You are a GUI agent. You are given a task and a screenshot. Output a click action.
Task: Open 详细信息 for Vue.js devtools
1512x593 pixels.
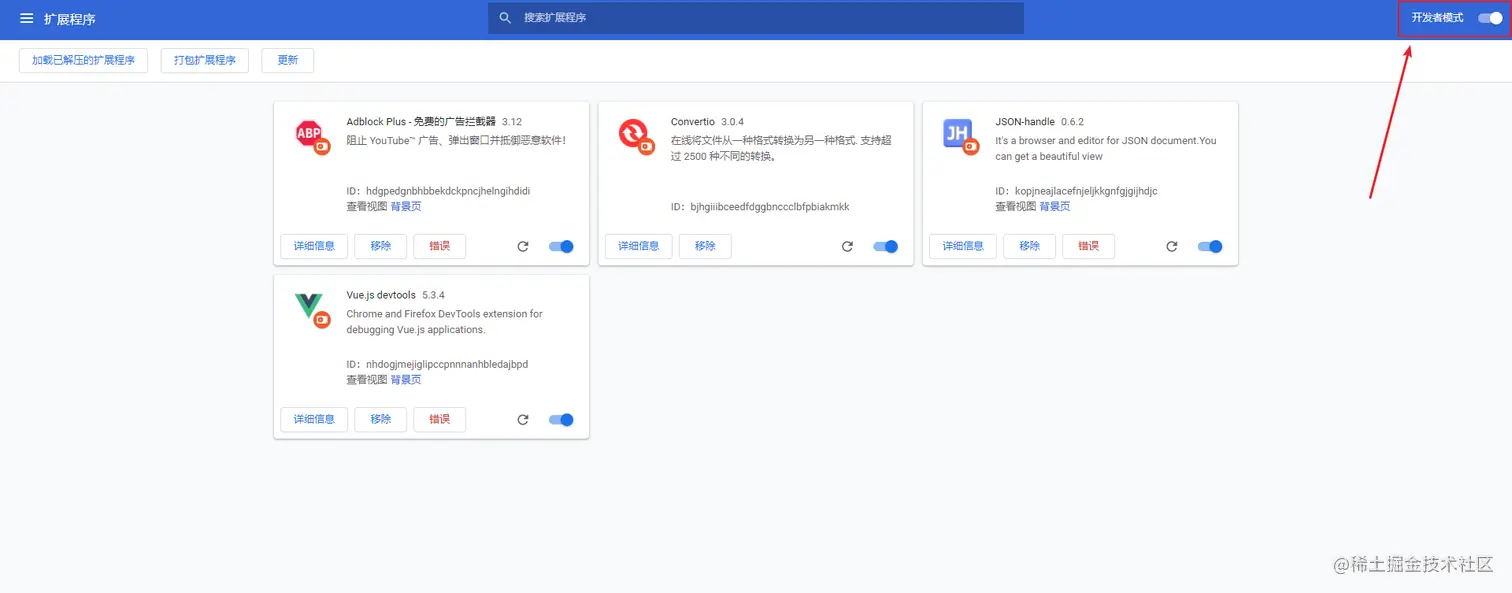click(314, 419)
